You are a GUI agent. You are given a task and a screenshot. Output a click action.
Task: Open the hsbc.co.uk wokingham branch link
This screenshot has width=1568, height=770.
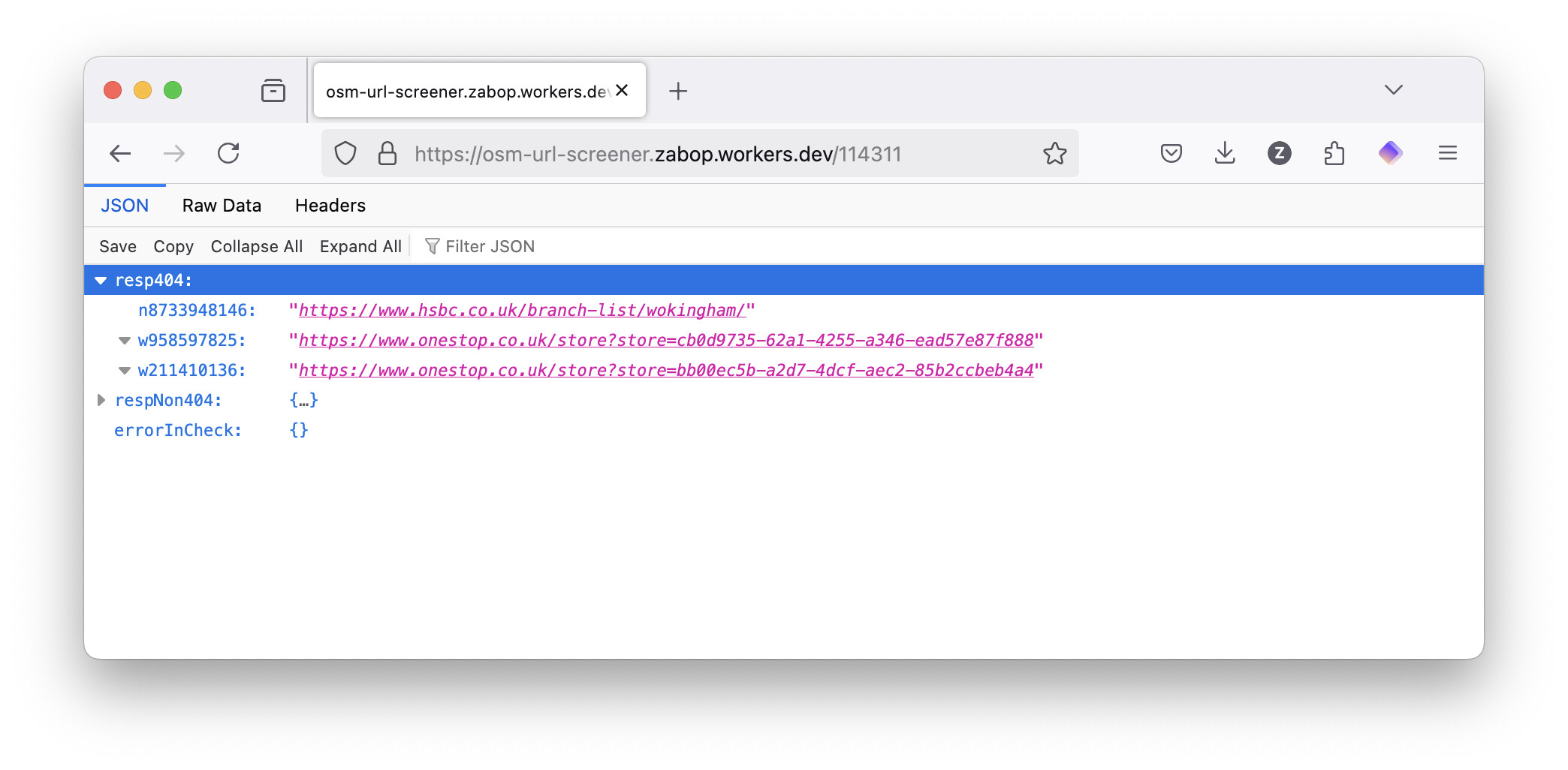pos(522,311)
